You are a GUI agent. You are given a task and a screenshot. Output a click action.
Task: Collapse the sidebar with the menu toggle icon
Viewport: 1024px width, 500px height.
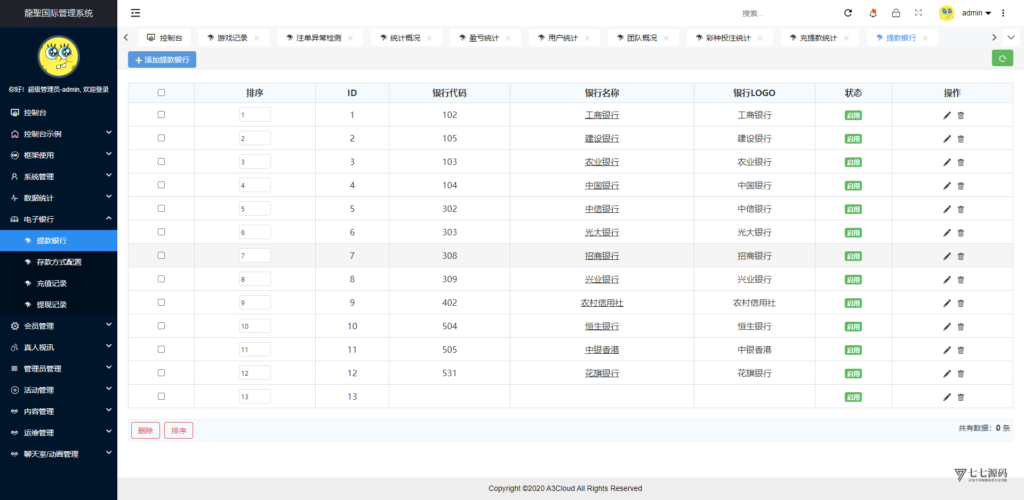[x=135, y=13]
